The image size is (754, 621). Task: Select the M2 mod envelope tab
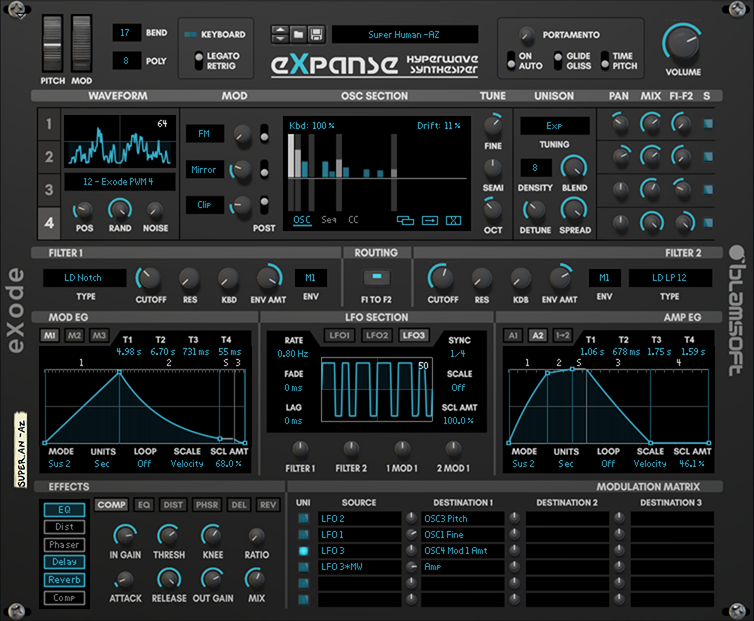click(74, 335)
